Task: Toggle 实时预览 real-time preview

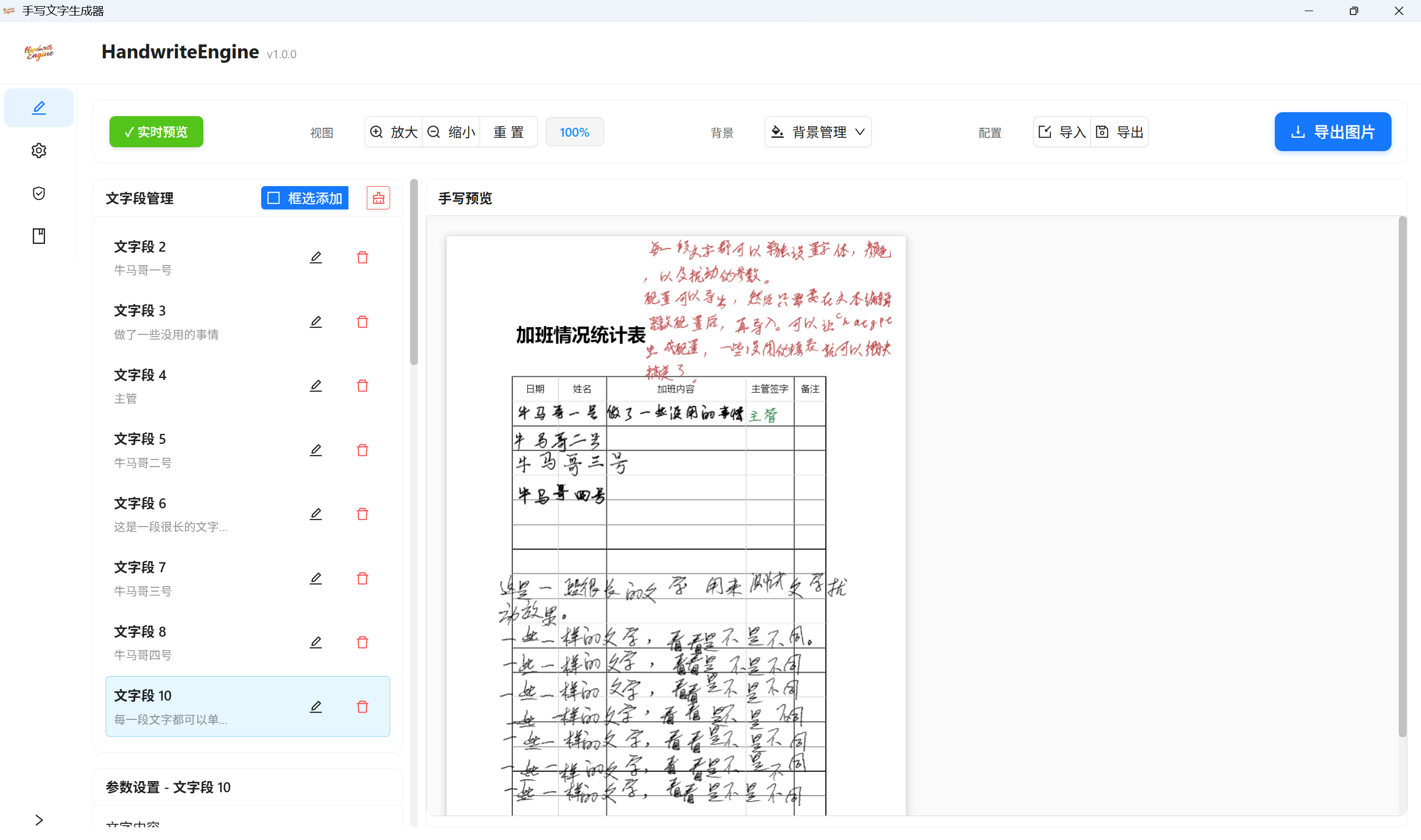Action: (x=156, y=131)
